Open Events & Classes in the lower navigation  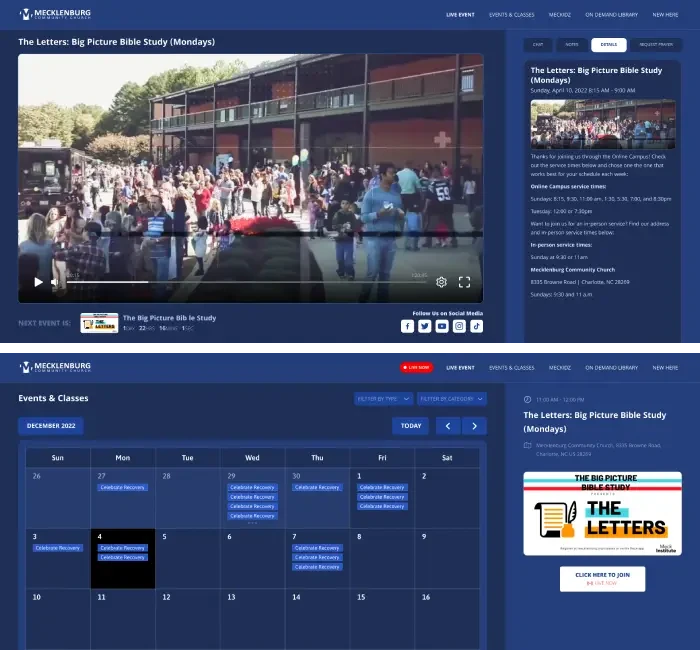(x=512, y=368)
